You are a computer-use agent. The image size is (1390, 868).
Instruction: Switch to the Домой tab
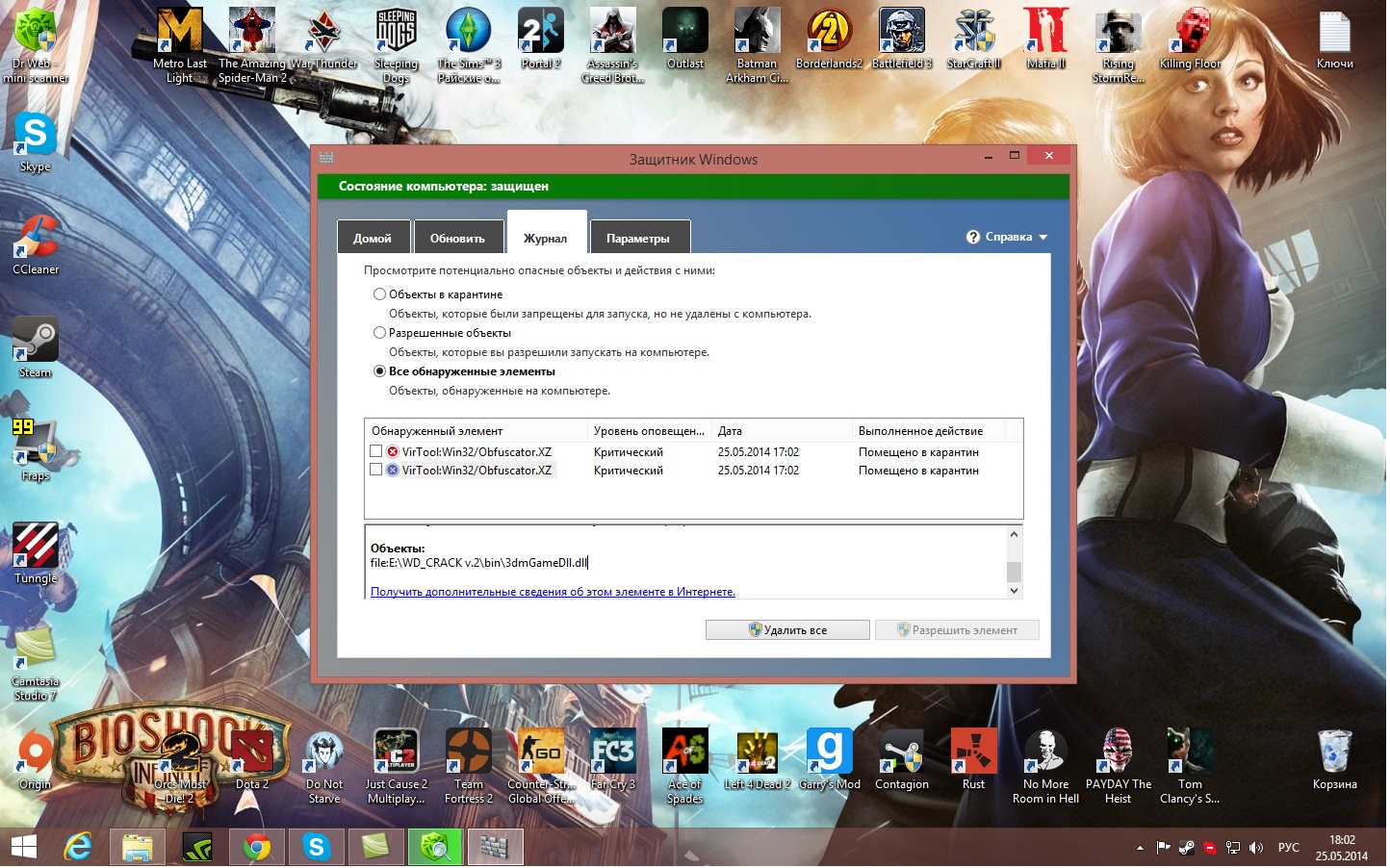373,238
